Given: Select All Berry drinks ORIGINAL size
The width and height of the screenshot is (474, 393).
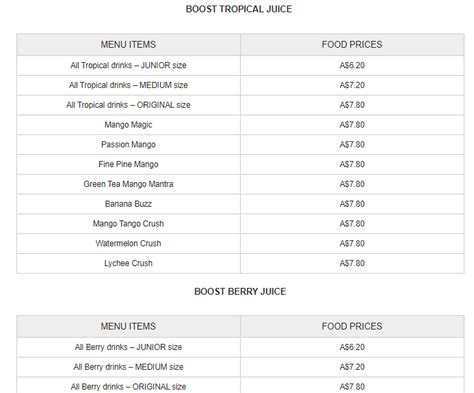Looking at the screenshot, I should click(128, 387).
